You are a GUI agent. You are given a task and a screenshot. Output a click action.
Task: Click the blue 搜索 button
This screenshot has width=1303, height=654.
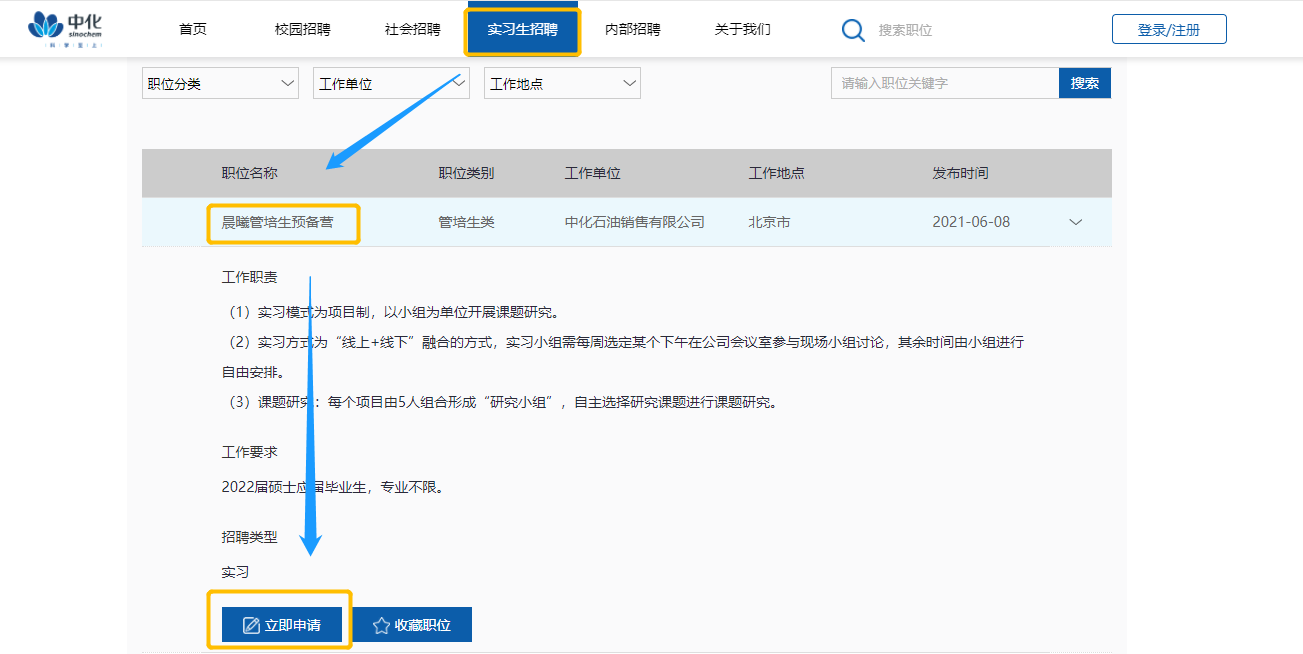[1085, 83]
